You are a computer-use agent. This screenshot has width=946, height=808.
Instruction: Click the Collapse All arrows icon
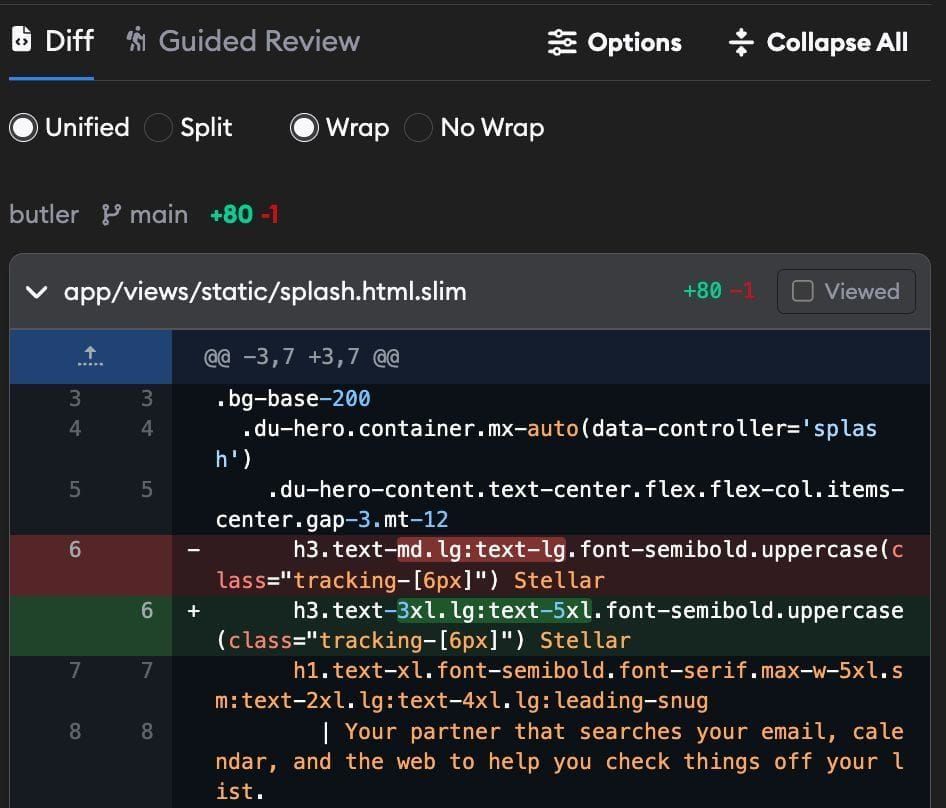[x=739, y=42]
